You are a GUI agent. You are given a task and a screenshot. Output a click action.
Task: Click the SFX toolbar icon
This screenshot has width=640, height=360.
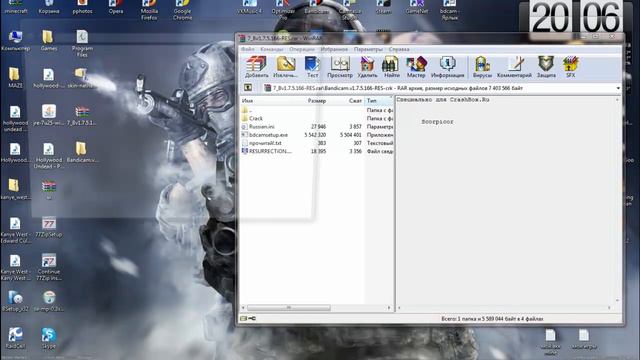(x=571, y=67)
